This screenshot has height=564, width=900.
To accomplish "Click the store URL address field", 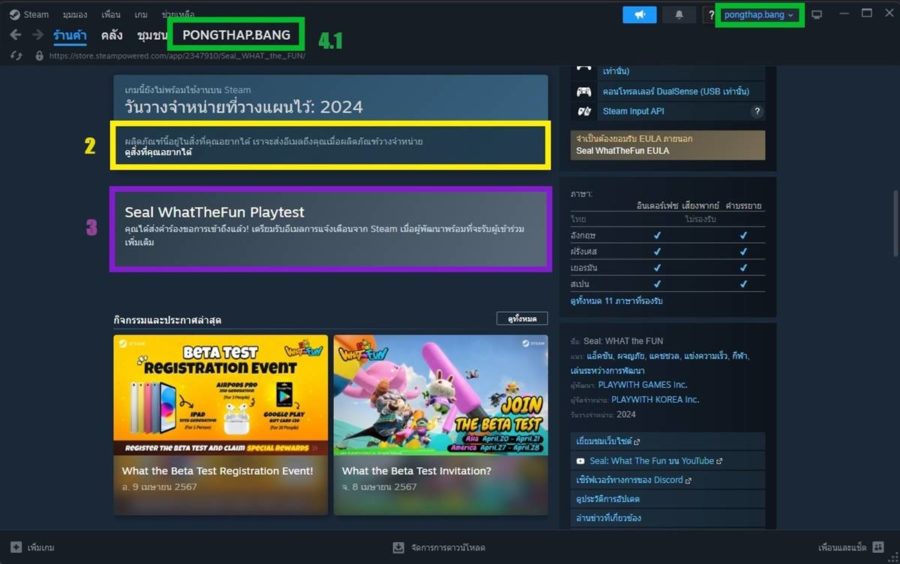I will [177, 56].
